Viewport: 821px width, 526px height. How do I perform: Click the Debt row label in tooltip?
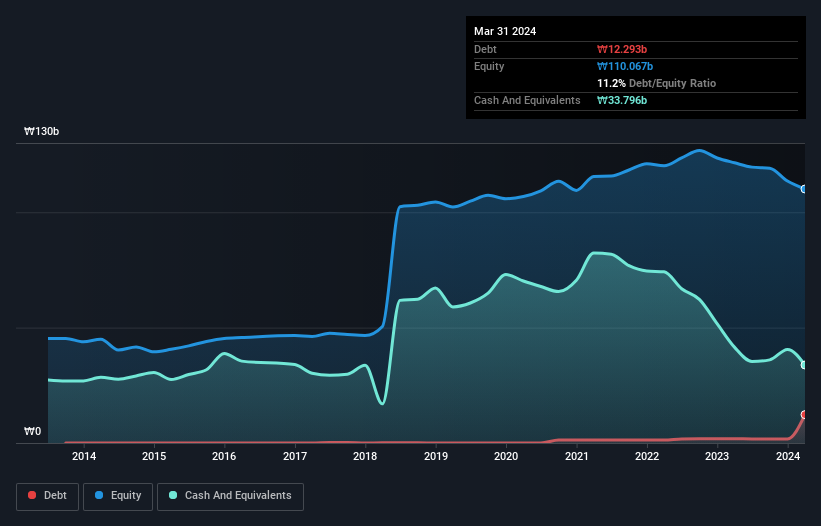tap(485, 49)
